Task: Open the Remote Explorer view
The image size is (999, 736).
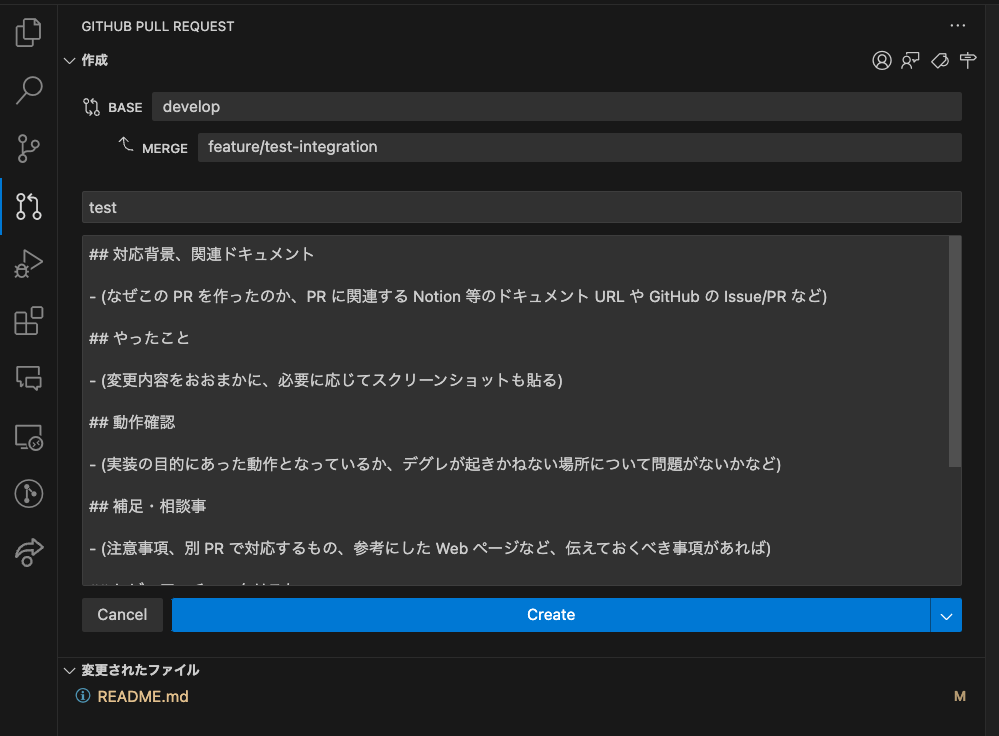Action: 29,437
